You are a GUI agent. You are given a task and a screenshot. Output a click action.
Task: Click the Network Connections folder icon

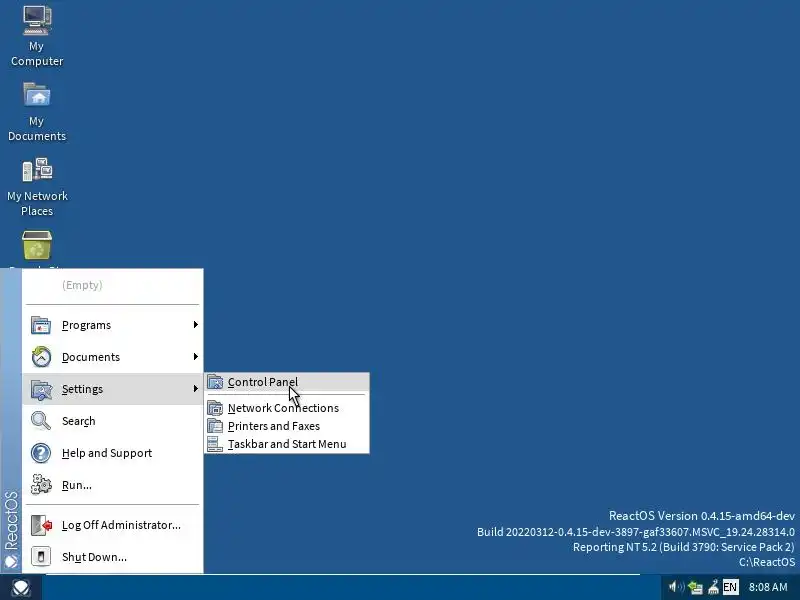[x=215, y=408]
